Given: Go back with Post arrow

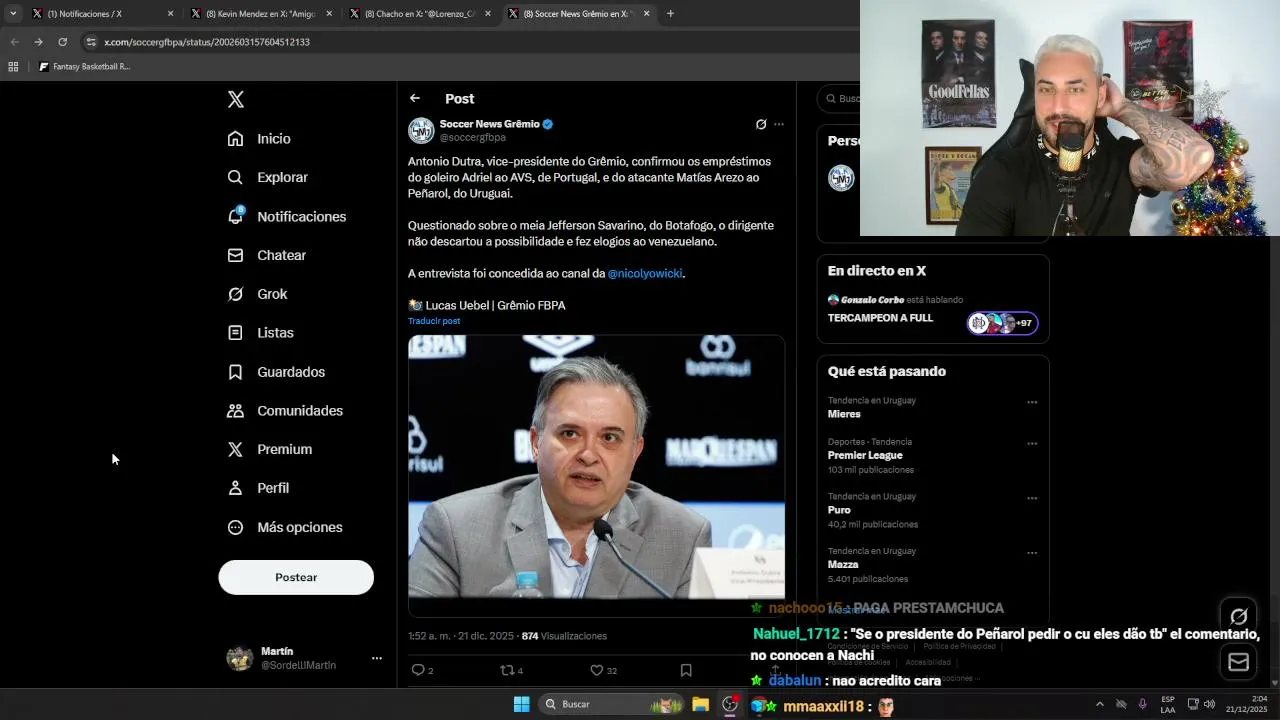Looking at the screenshot, I should click(415, 98).
